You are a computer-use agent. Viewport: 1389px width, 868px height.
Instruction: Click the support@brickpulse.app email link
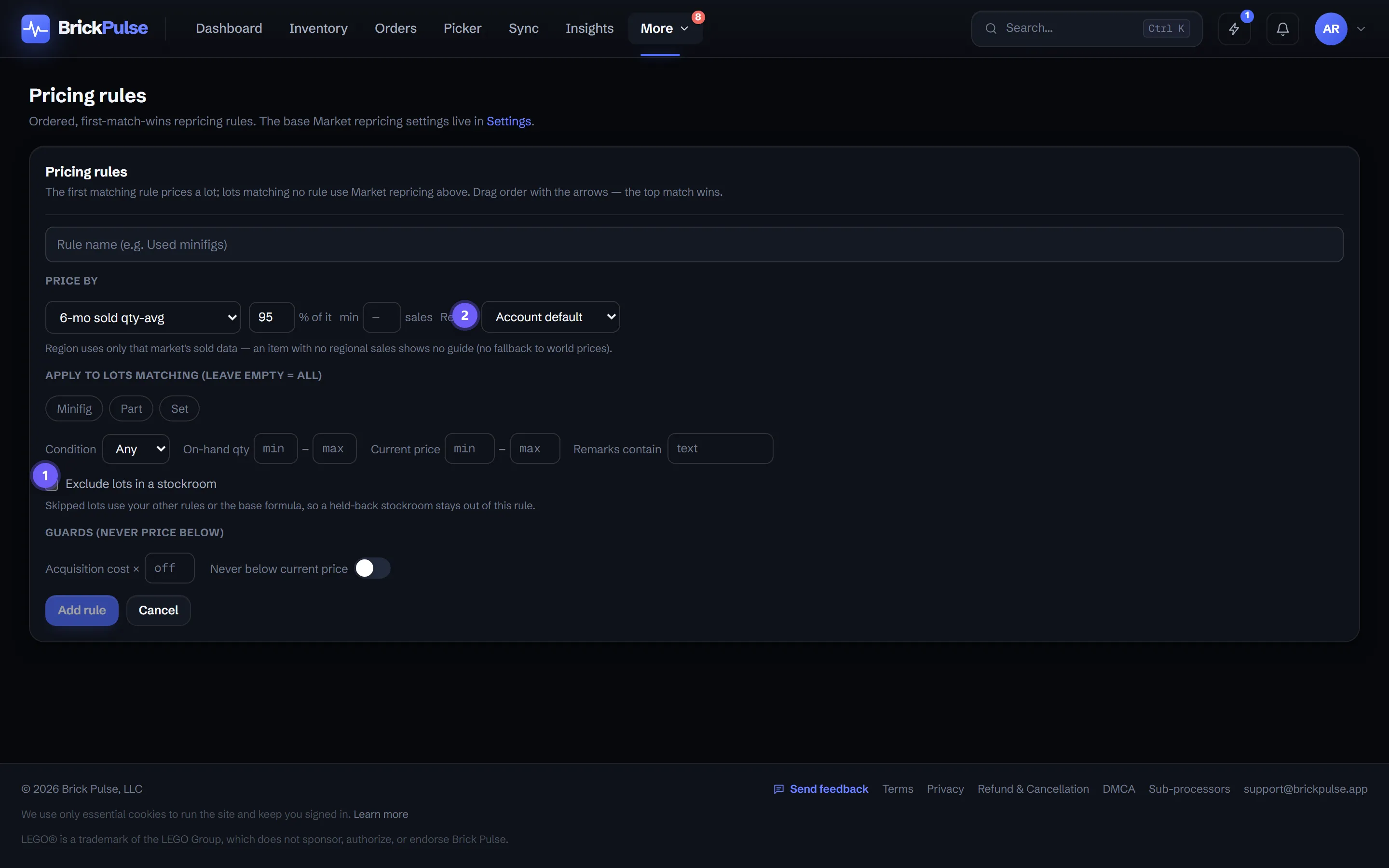pos(1305,789)
